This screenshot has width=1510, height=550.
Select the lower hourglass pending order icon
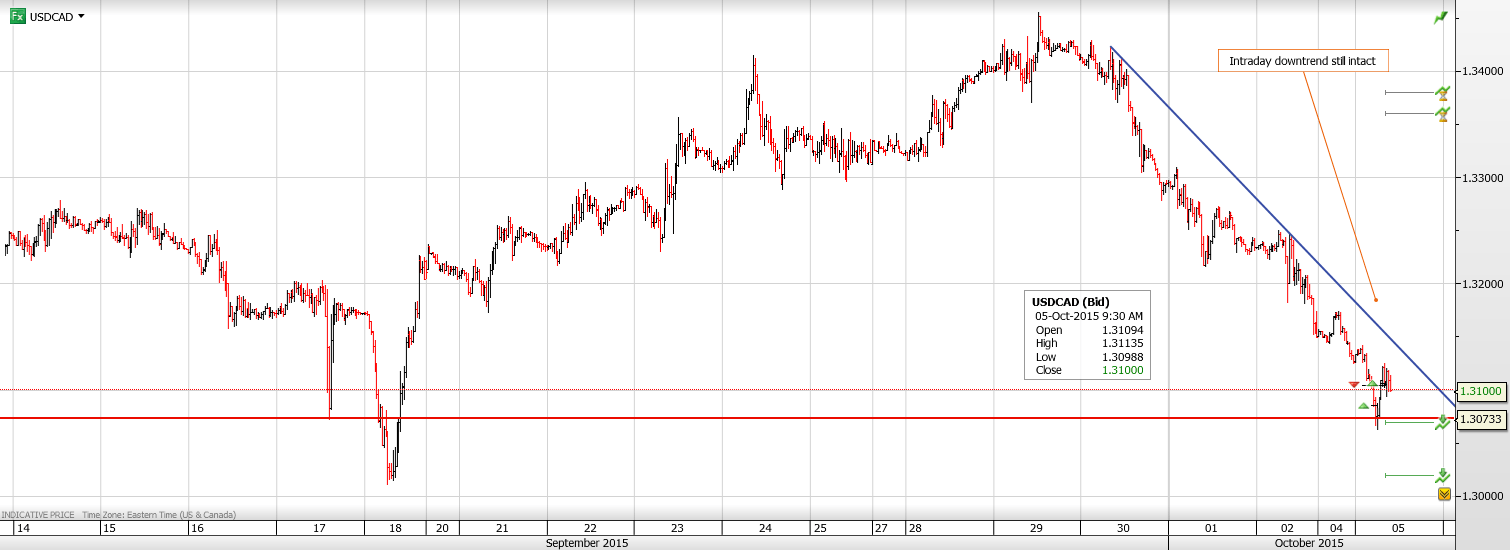pos(1442,114)
